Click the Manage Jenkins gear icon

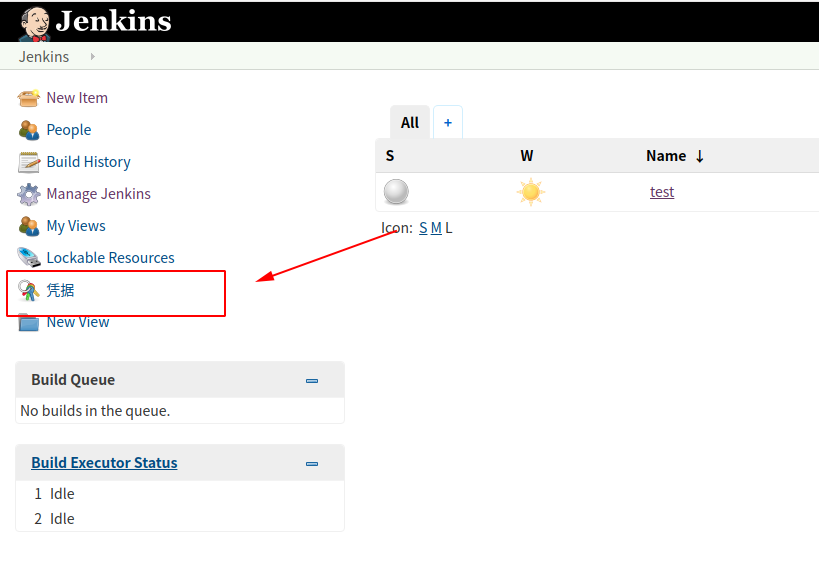point(28,194)
